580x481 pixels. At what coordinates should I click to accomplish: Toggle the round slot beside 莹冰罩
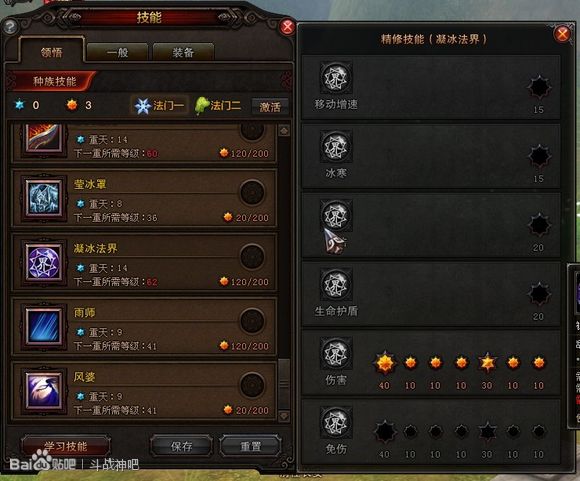[252, 193]
